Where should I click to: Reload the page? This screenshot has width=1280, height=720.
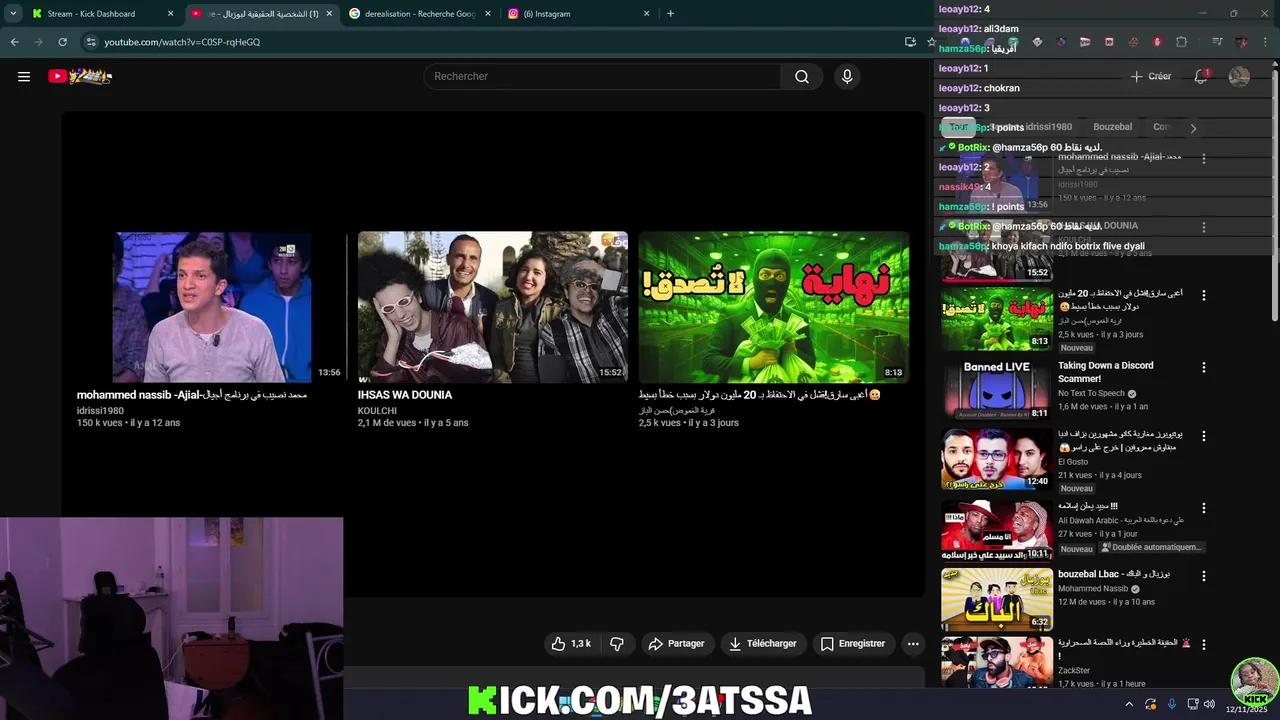(62, 42)
